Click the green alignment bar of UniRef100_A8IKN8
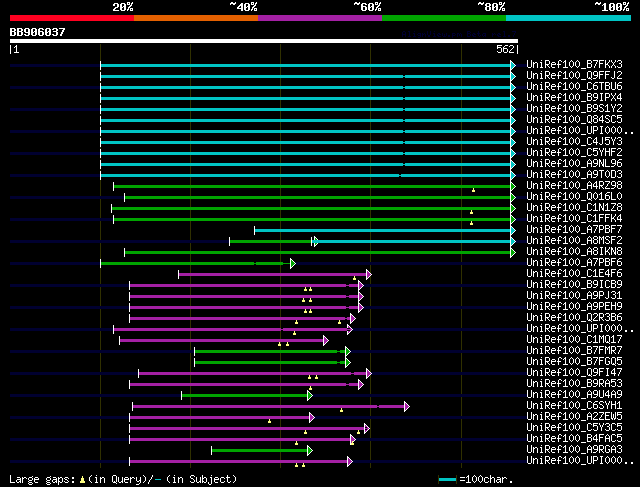This screenshot has height=487, width=640. tap(317, 253)
